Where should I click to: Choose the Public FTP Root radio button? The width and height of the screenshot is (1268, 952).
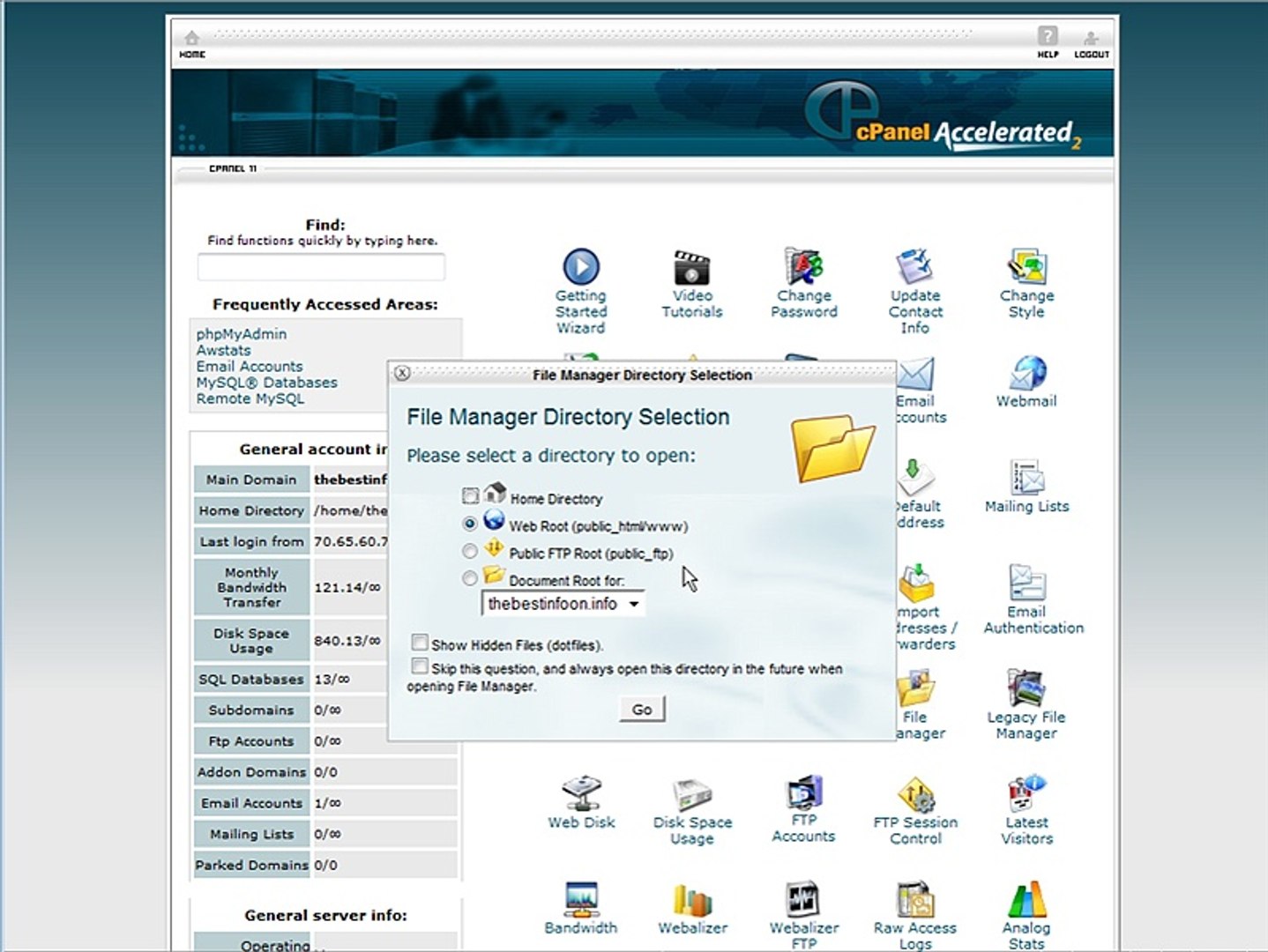click(470, 551)
